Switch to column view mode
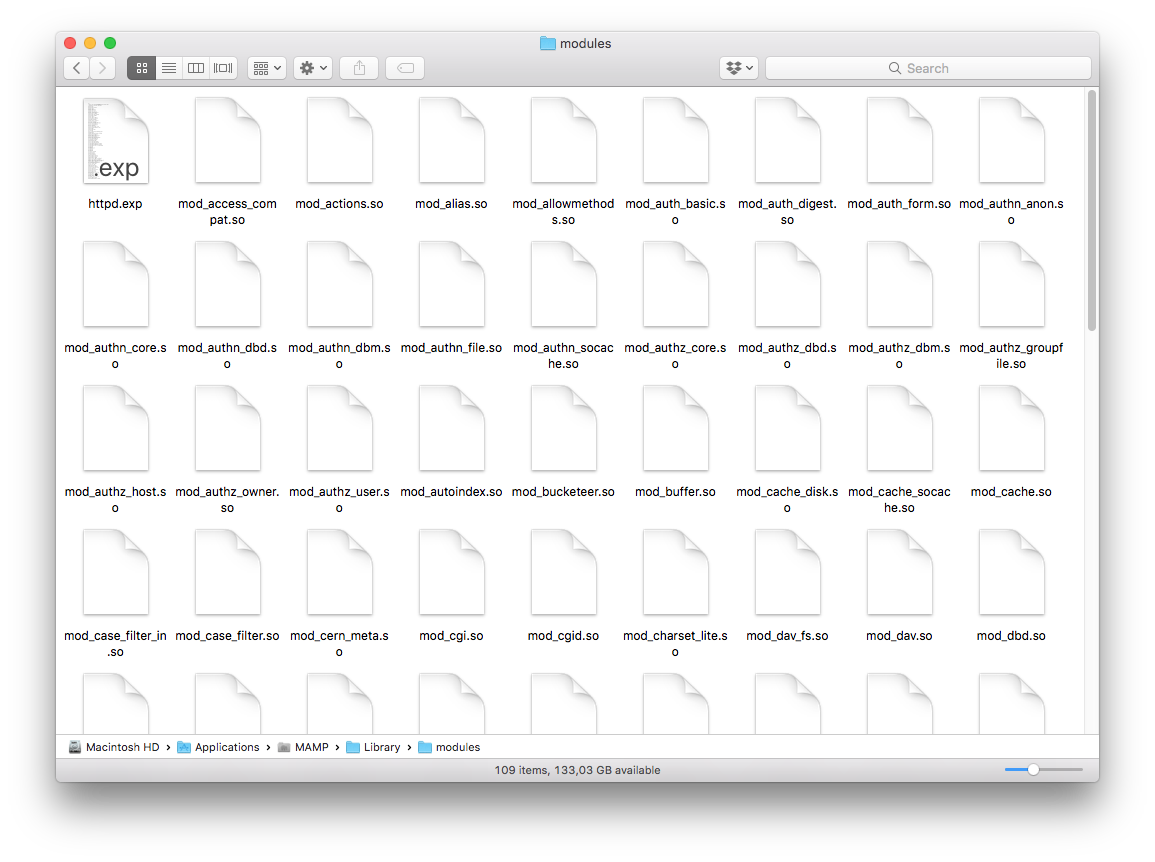The height and width of the screenshot is (862, 1155). click(x=196, y=68)
